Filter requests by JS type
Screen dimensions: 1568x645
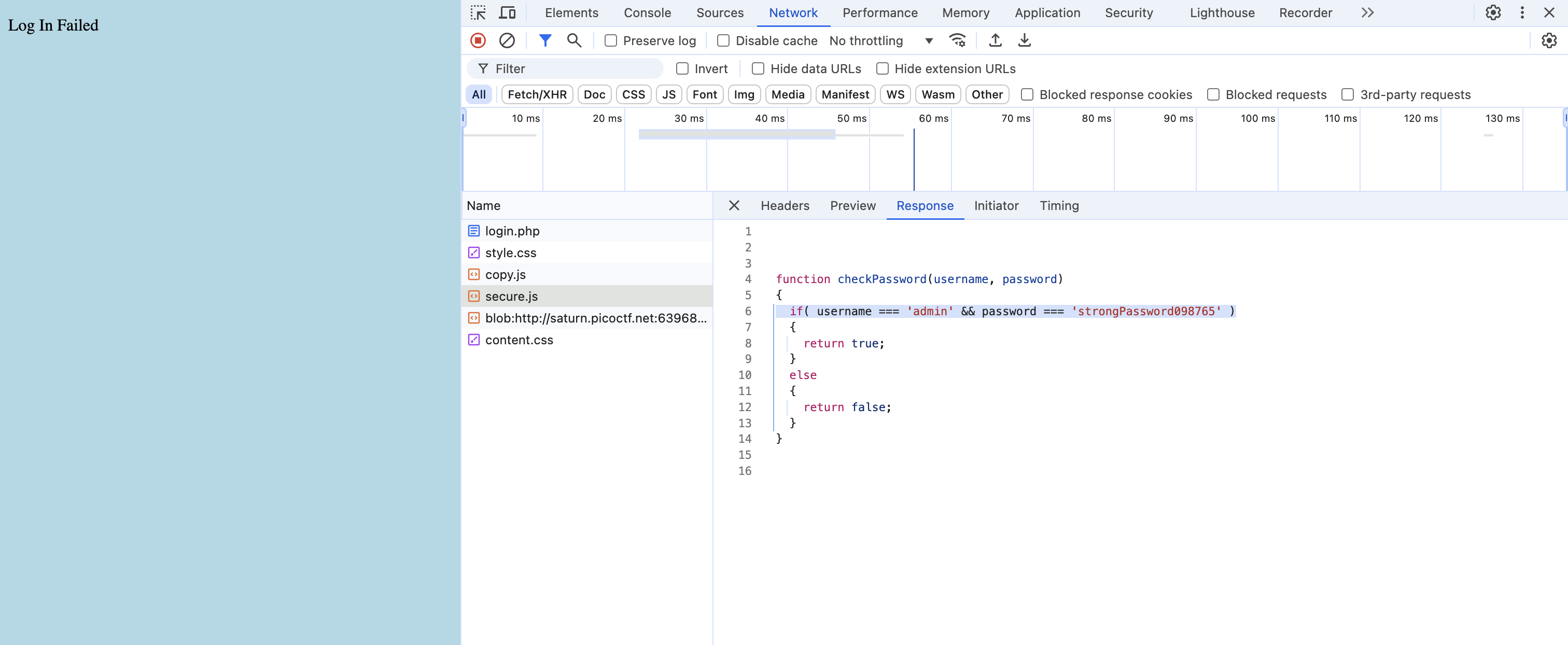pos(668,94)
